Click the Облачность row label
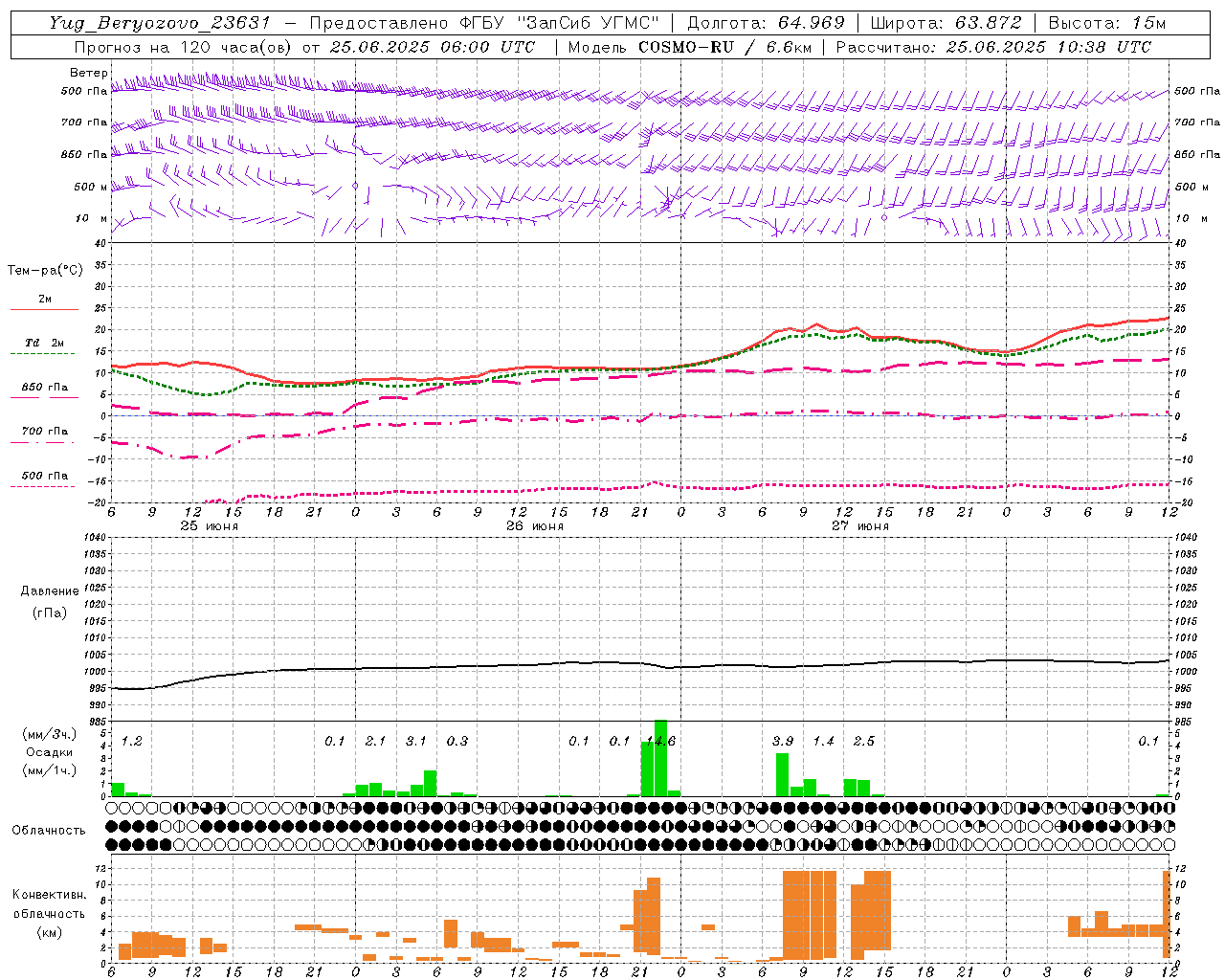 click(x=49, y=830)
